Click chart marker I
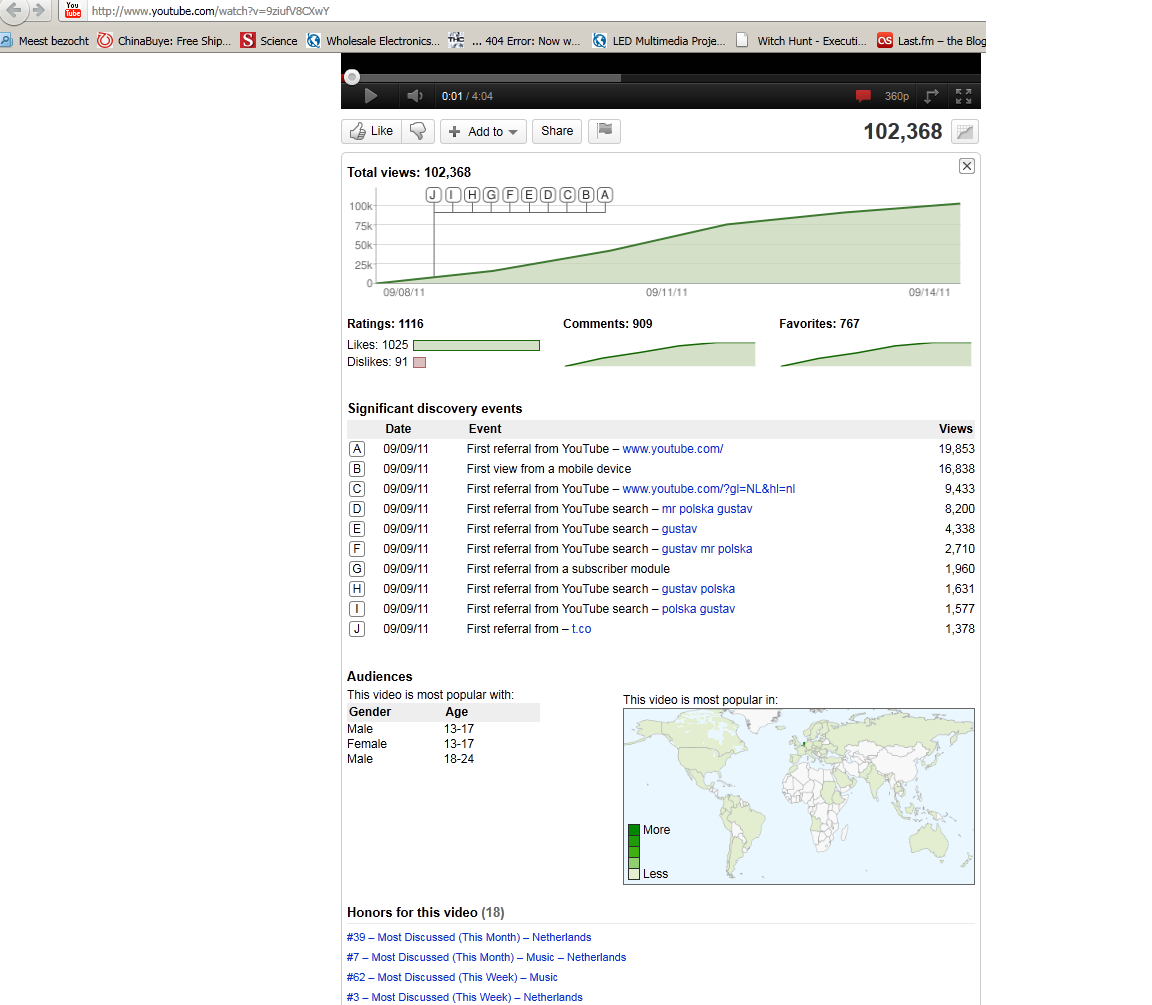The image size is (1152, 1005). click(453, 195)
